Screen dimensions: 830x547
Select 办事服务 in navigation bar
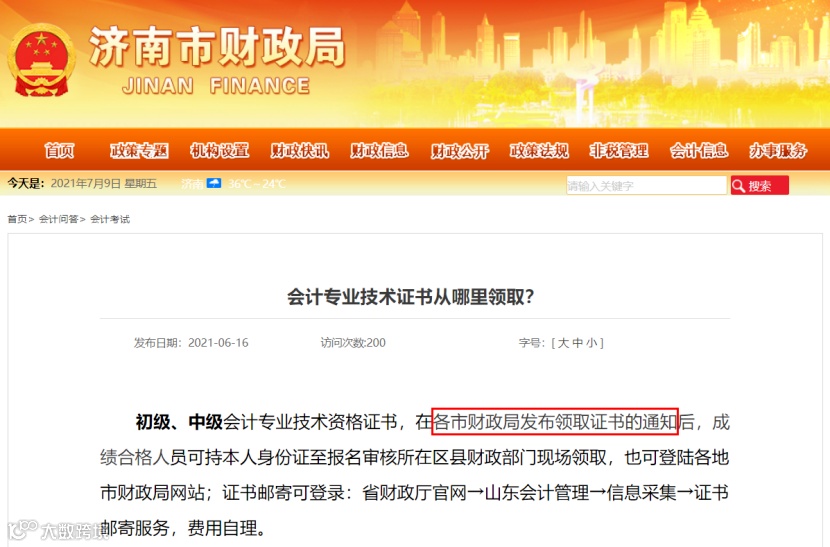pyautogui.click(x=778, y=151)
